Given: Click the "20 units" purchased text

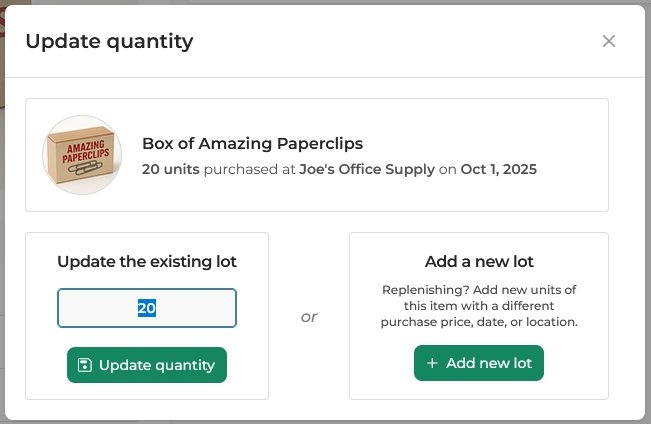Looking at the screenshot, I should tap(170, 169).
